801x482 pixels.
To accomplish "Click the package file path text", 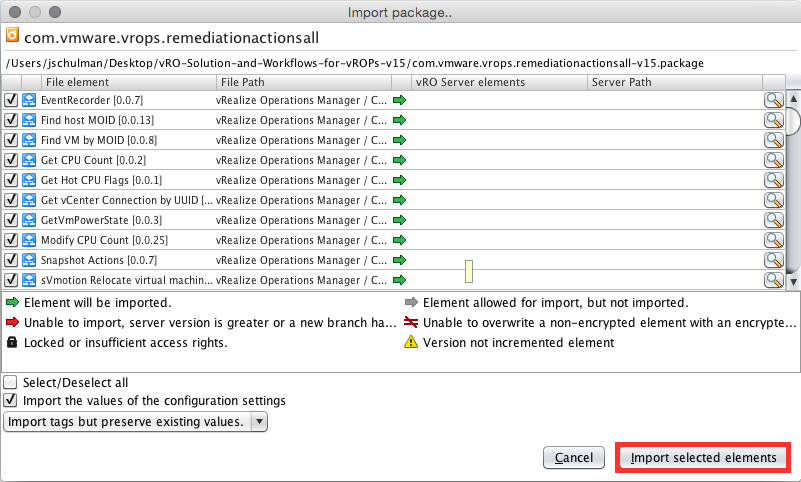I will click(x=355, y=63).
